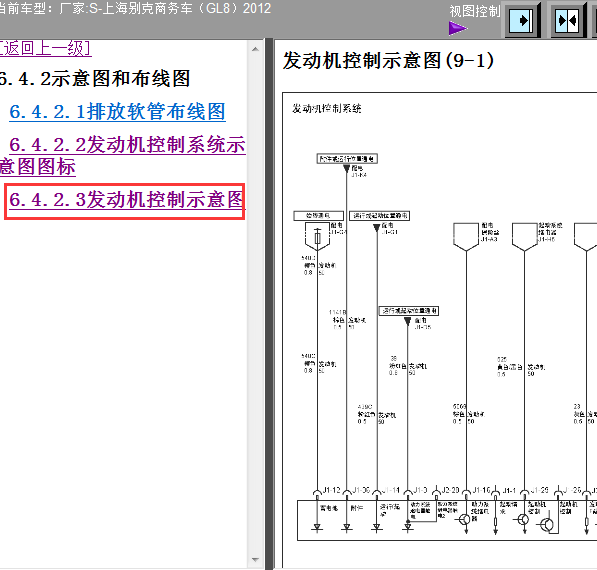The width and height of the screenshot is (597, 570).
Task: Click the 发动机控制示意图(9-1) title
Action: pyautogui.click(x=388, y=61)
